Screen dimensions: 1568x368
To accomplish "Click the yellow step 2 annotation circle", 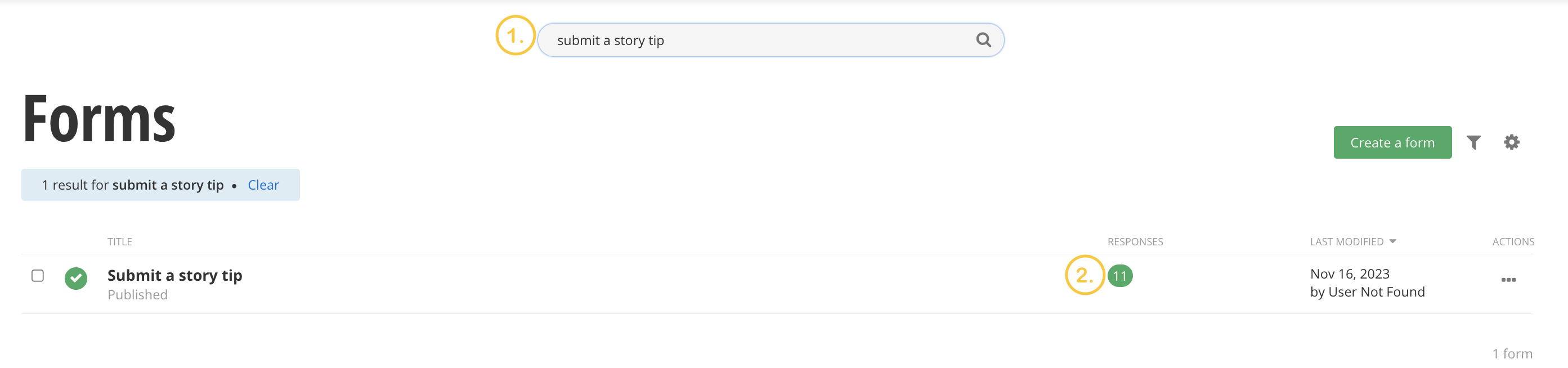I will (1085, 276).
